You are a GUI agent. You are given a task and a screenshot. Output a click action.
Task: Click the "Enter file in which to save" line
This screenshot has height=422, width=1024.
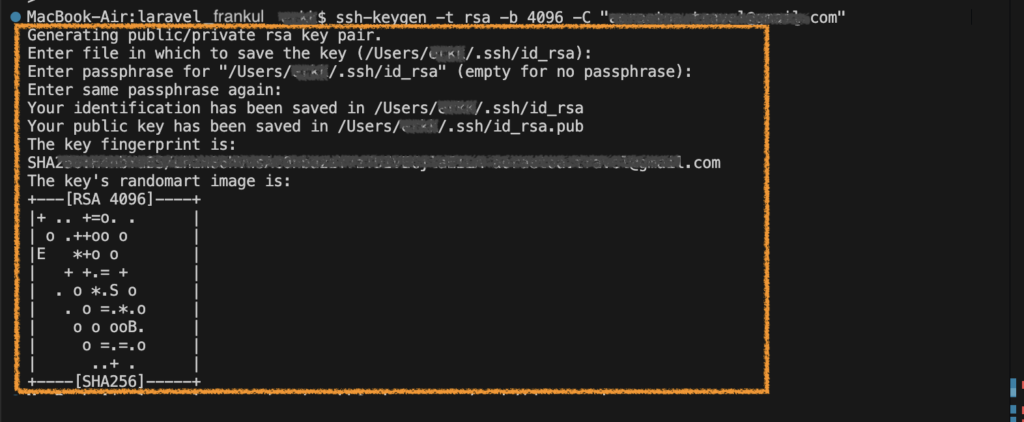click(310, 54)
